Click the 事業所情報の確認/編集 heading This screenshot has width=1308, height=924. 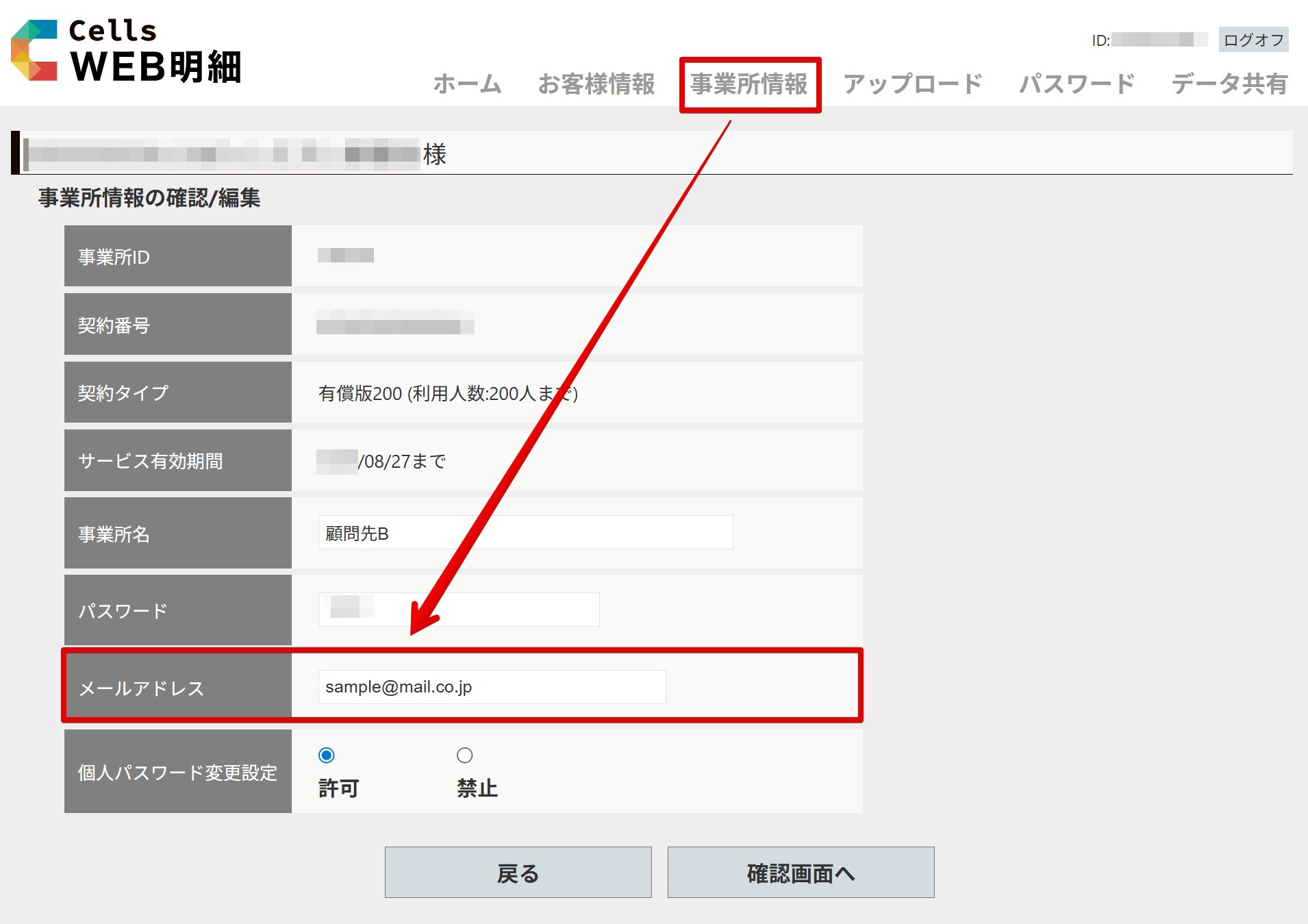149,198
